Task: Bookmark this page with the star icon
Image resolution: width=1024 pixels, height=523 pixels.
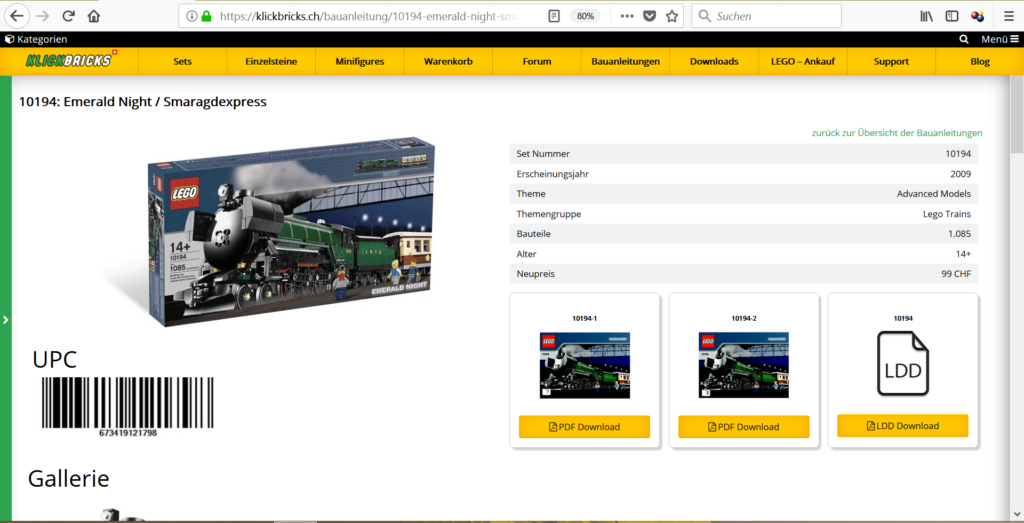Action: [672, 16]
